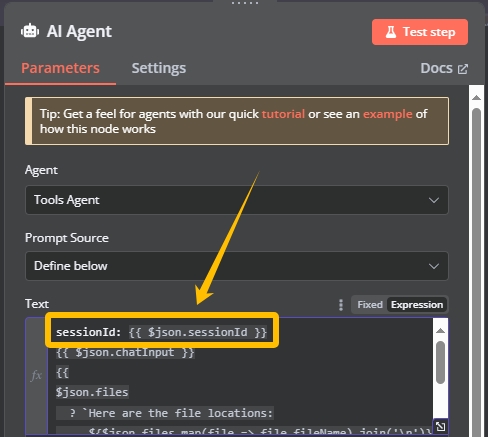Image resolution: width=488 pixels, height=437 pixels.
Task: Click the AI Agent robot icon
Action: (30, 31)
